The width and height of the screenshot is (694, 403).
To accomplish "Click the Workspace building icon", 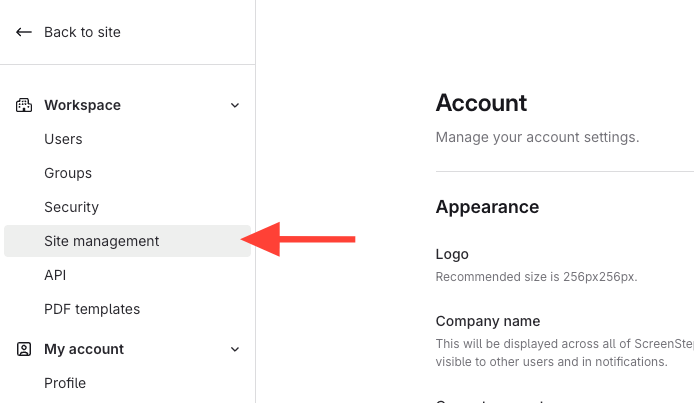I will click(x=24, y=105).
